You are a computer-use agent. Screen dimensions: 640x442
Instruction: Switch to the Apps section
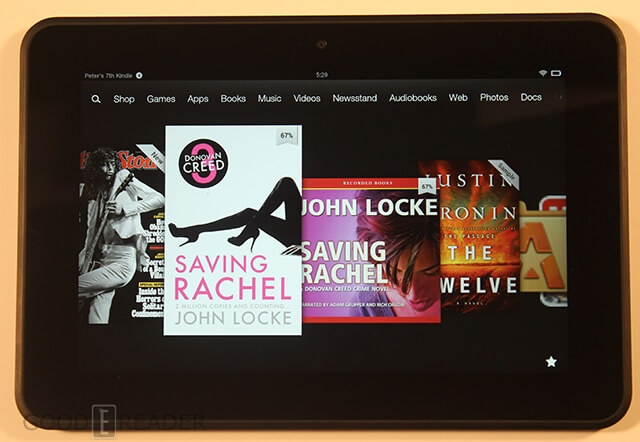click(x=198, y=99)
